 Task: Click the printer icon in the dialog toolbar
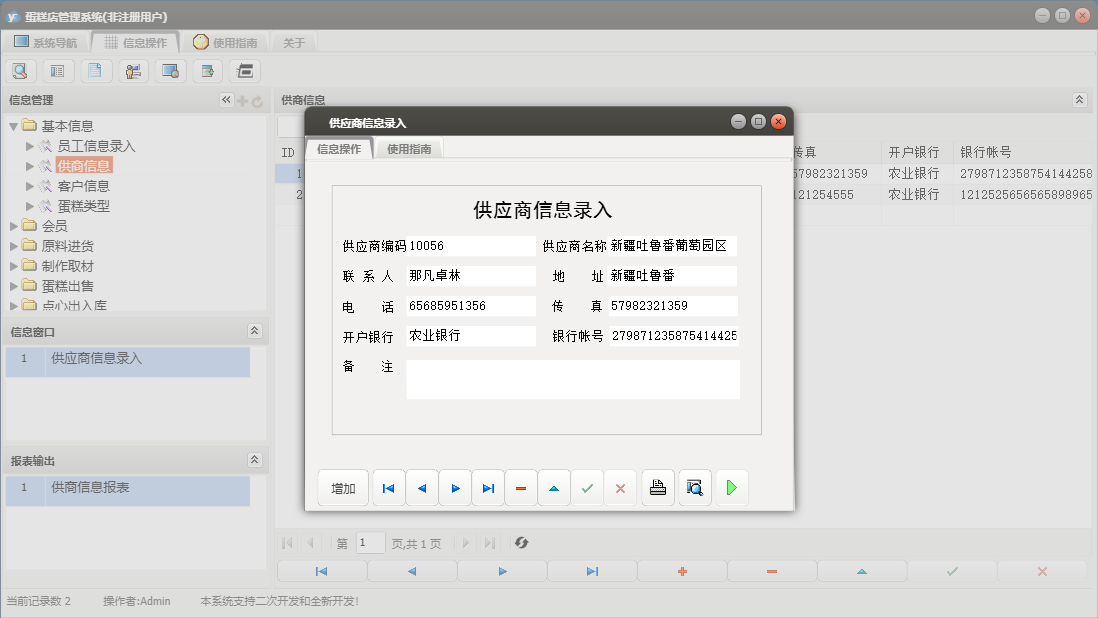(x=658, y=488)
